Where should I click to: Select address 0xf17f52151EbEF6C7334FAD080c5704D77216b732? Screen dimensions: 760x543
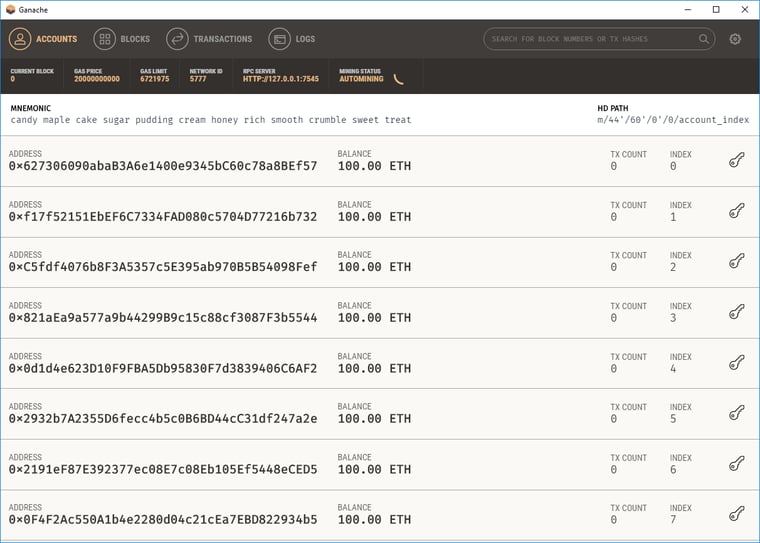pos(163,217)
